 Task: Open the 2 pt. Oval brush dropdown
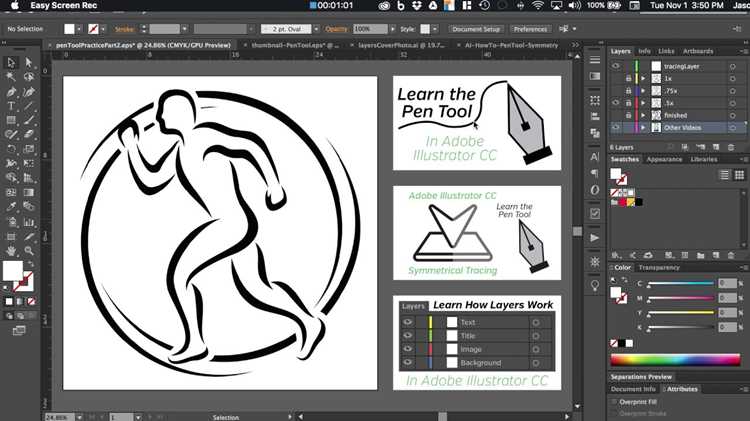(x=316, y=29)
